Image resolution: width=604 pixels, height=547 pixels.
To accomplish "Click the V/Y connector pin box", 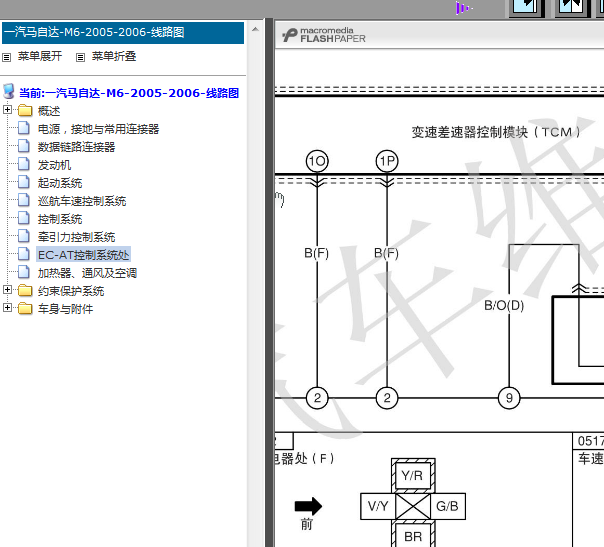I will (378, 506).
